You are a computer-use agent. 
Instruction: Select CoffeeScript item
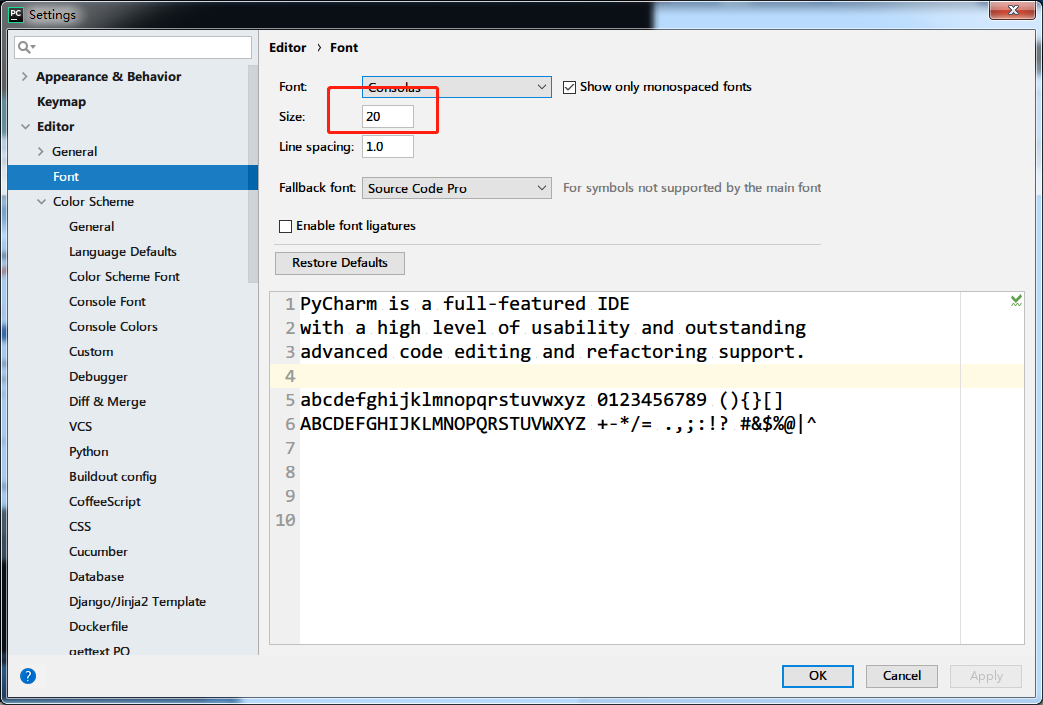[x=104, y=502]
